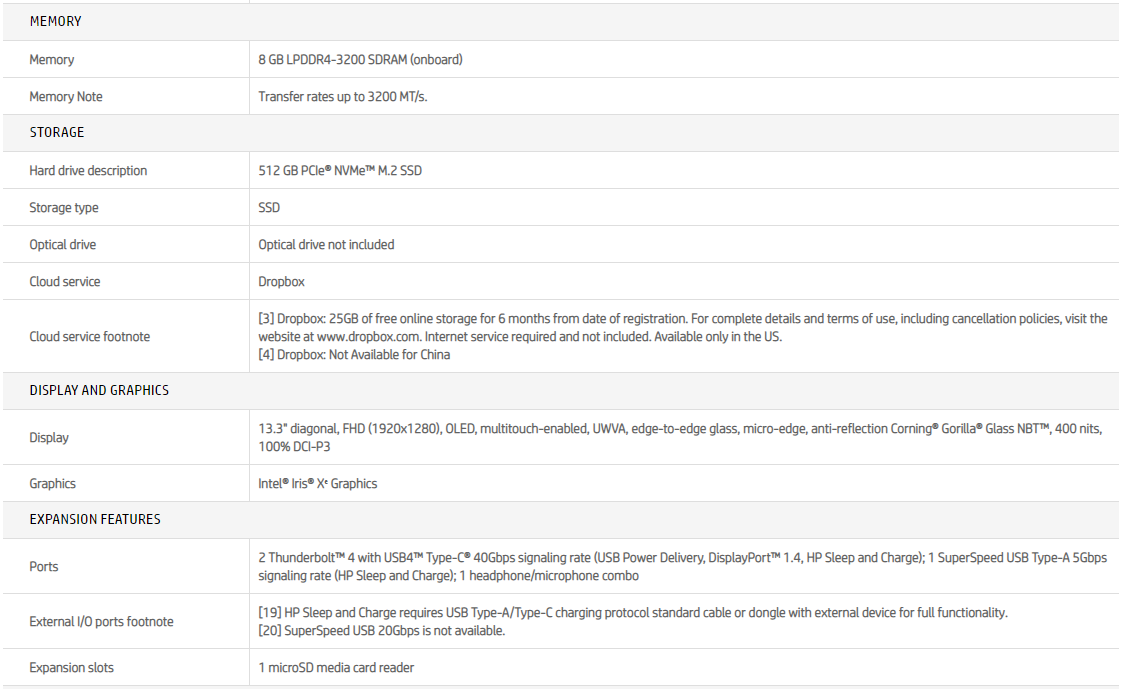The width and height of the screenshot is (1121, 689).
Task: Click the Memory Note row label
Action: (x=66, y=97)
